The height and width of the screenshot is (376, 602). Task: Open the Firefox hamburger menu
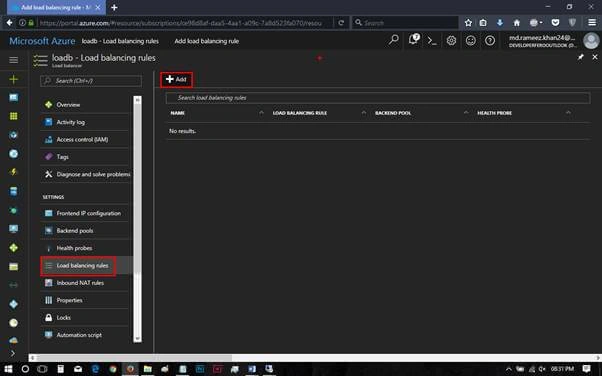(592, 23)
